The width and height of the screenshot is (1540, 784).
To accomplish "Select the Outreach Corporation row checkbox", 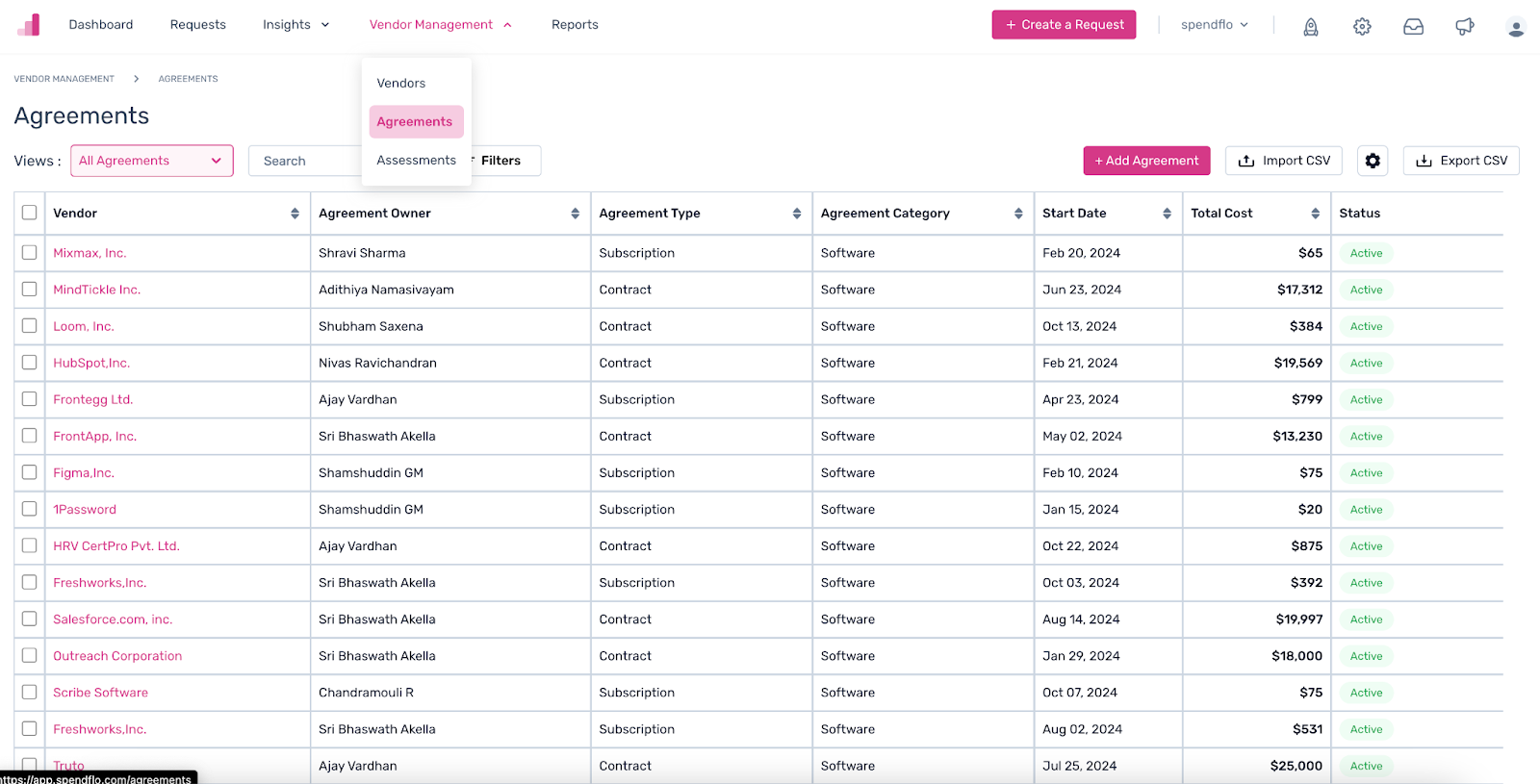I will tap(30, 655).
